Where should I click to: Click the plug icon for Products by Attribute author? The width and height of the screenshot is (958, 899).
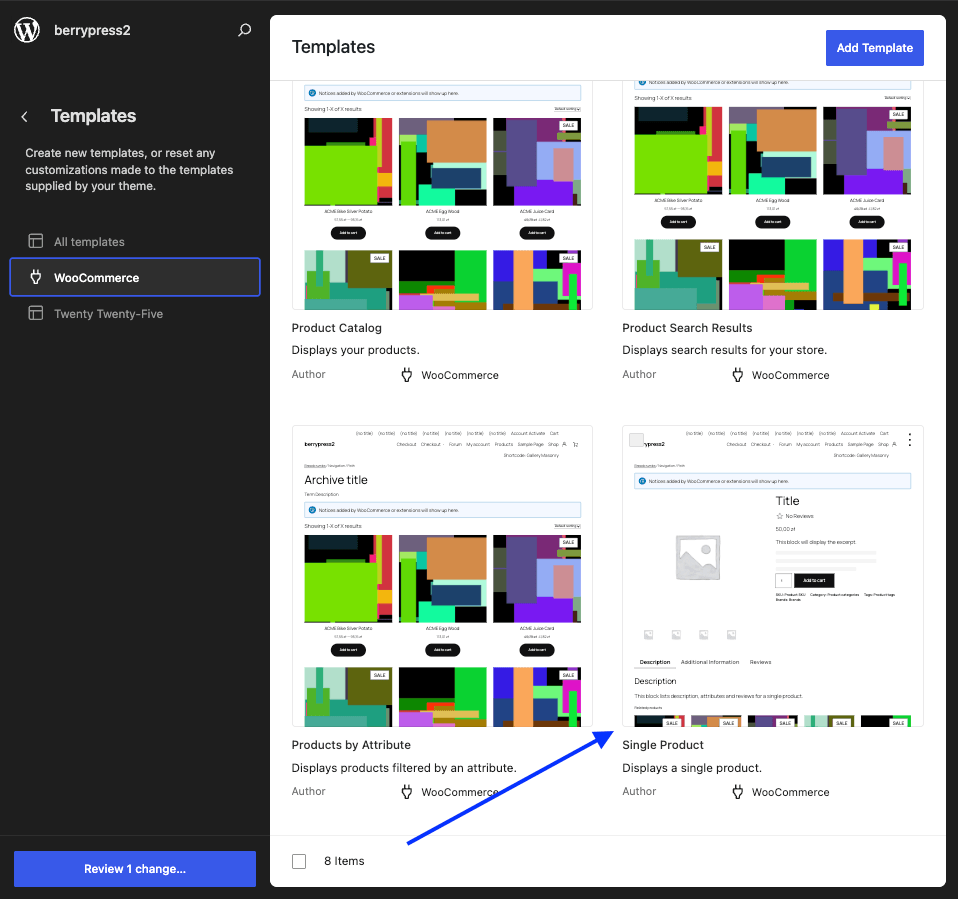point(407,792)
